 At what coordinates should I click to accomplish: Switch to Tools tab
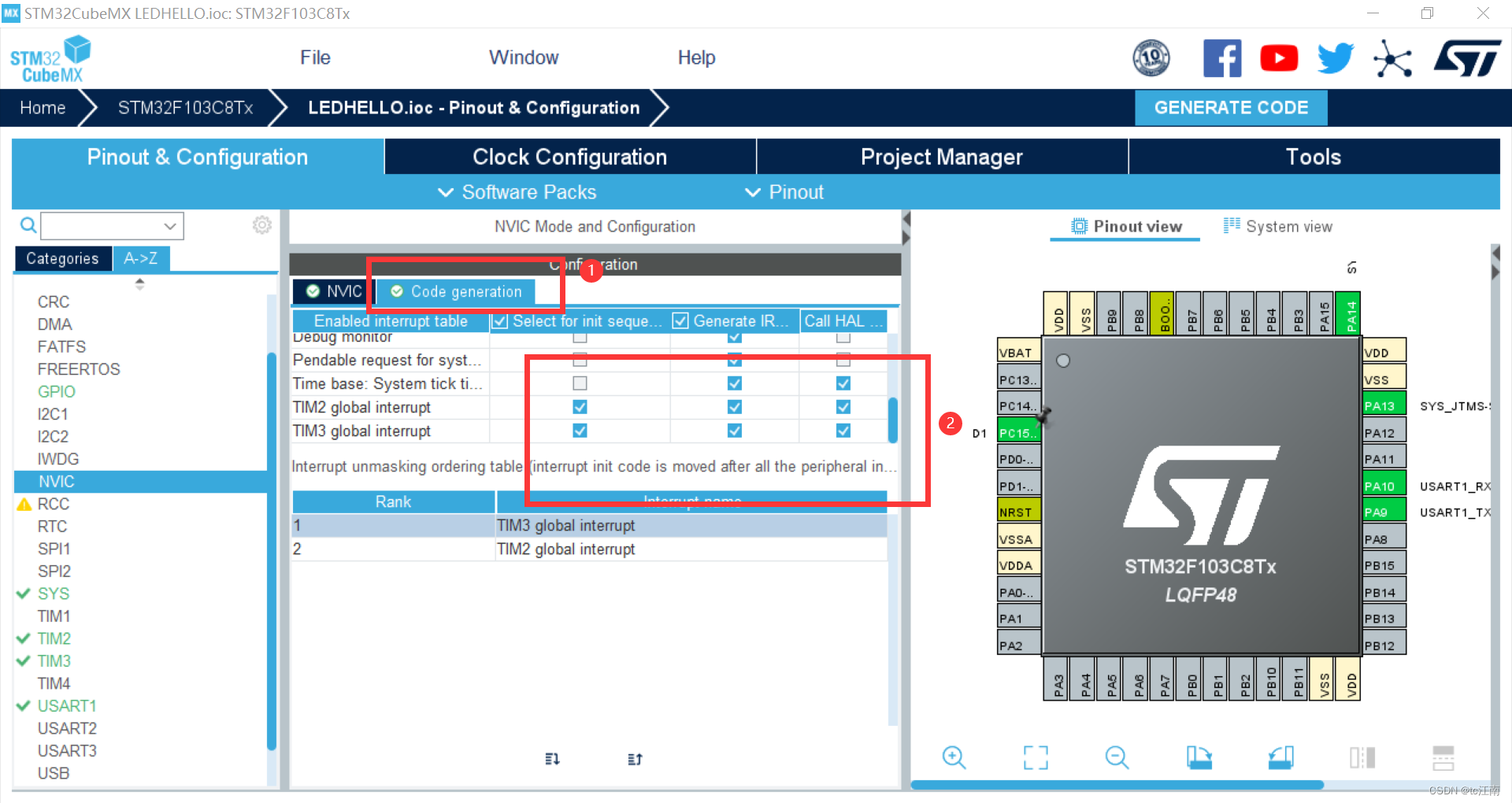coord(1314,157)
